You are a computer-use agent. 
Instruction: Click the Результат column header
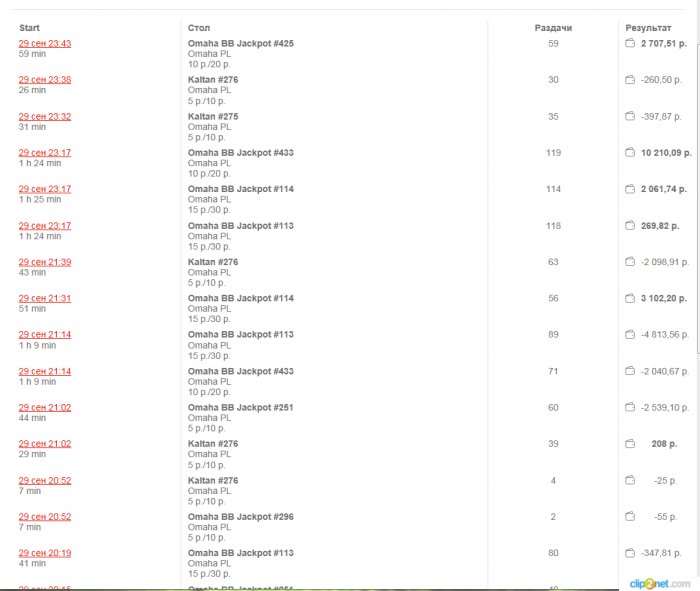tap(648, 28)
